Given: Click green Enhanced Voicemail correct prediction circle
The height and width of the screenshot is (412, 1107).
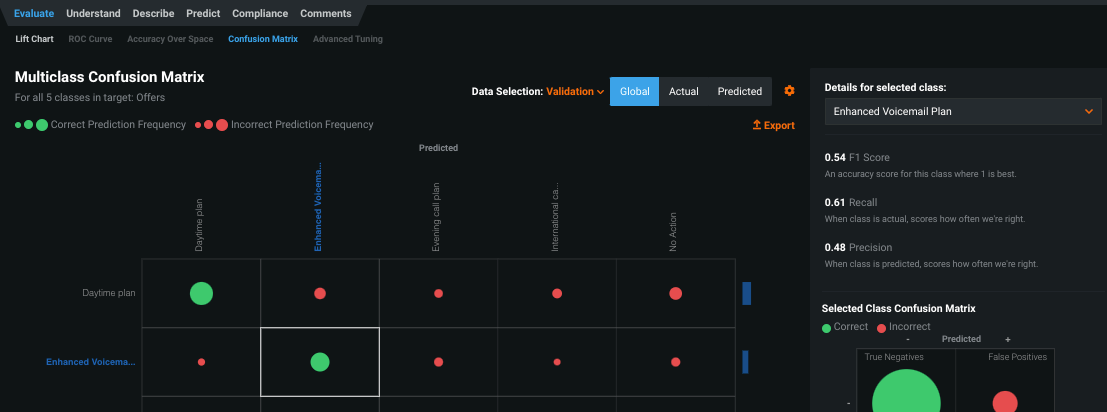Looking at the screenshot, I should click(320, 362).
